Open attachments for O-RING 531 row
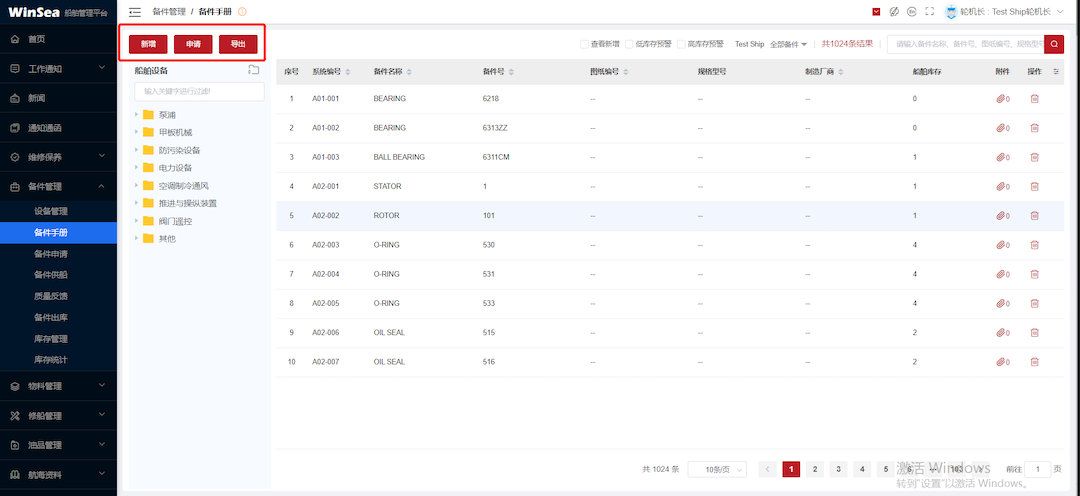This screenshot has width=1080, height=496. (x=1003, y=275)
